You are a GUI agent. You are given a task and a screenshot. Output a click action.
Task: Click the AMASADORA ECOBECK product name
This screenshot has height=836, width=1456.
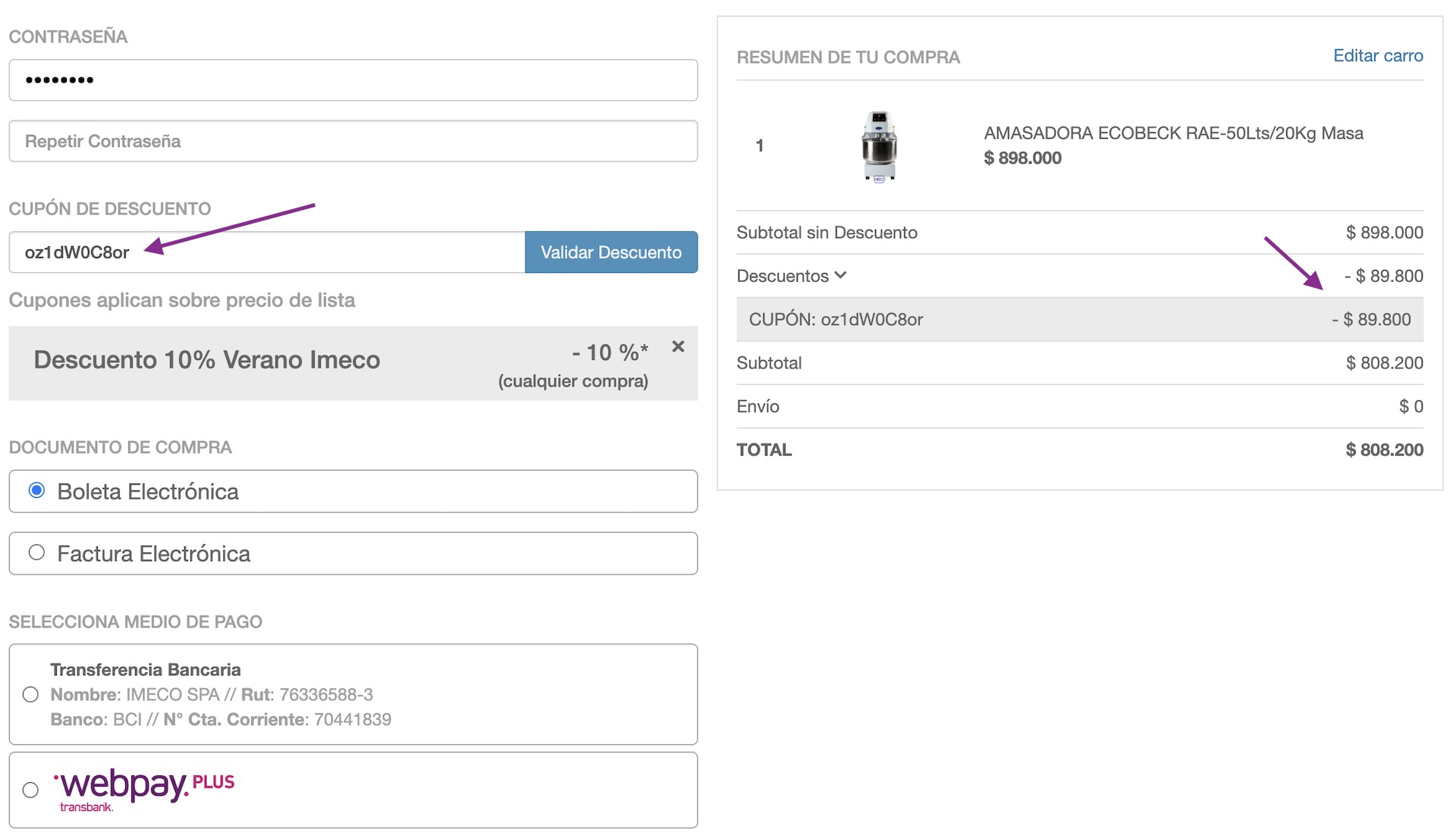(x=1172, y=133)
